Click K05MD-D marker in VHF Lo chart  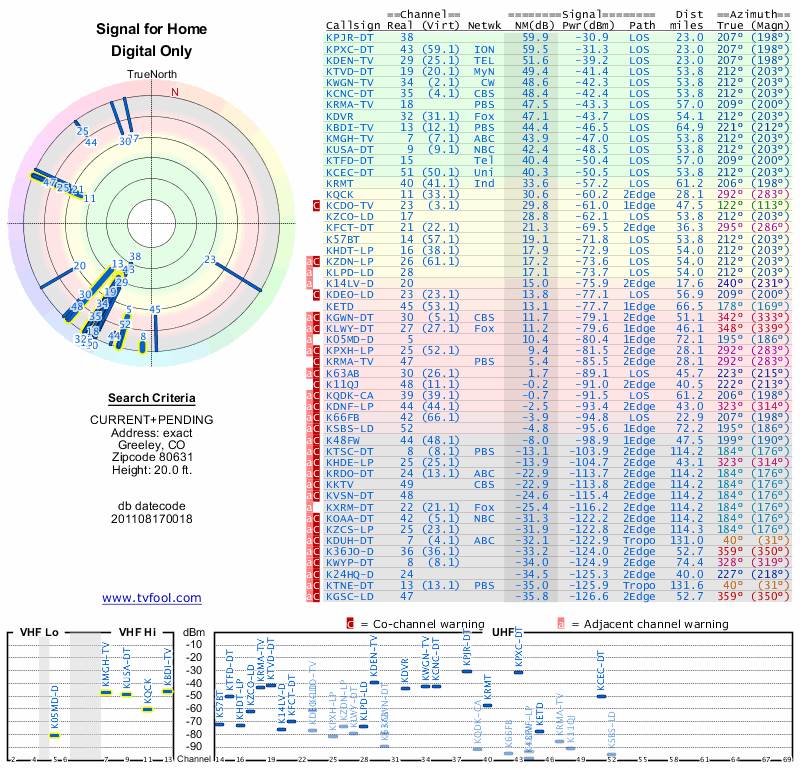(55, 735)
